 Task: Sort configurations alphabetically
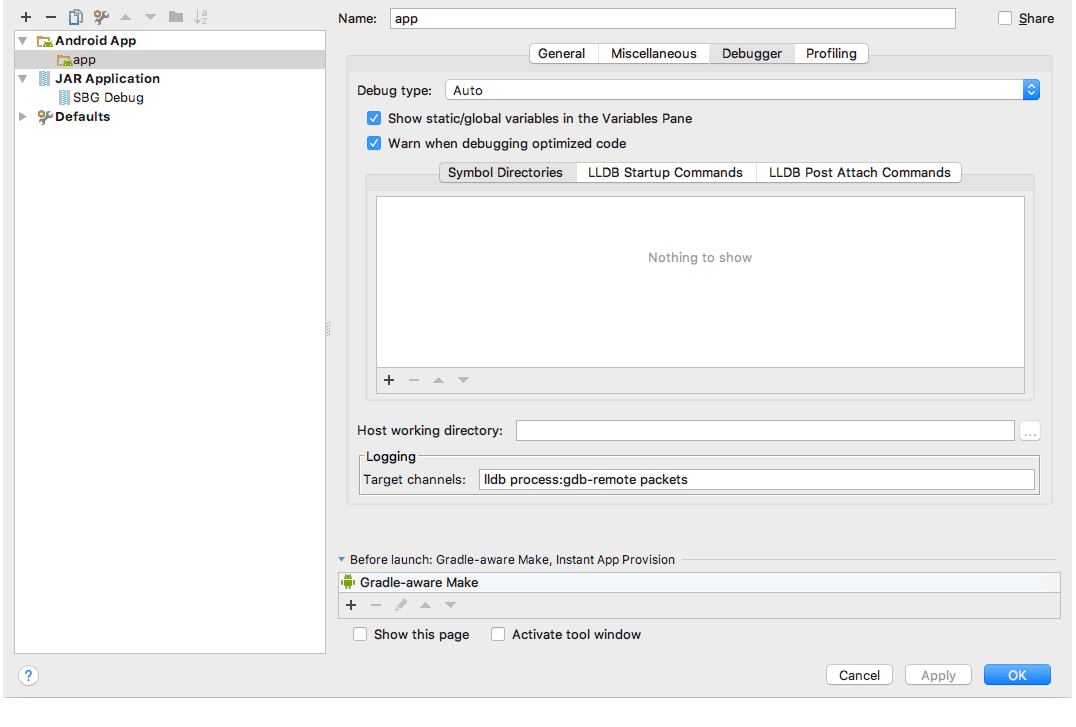200,17
